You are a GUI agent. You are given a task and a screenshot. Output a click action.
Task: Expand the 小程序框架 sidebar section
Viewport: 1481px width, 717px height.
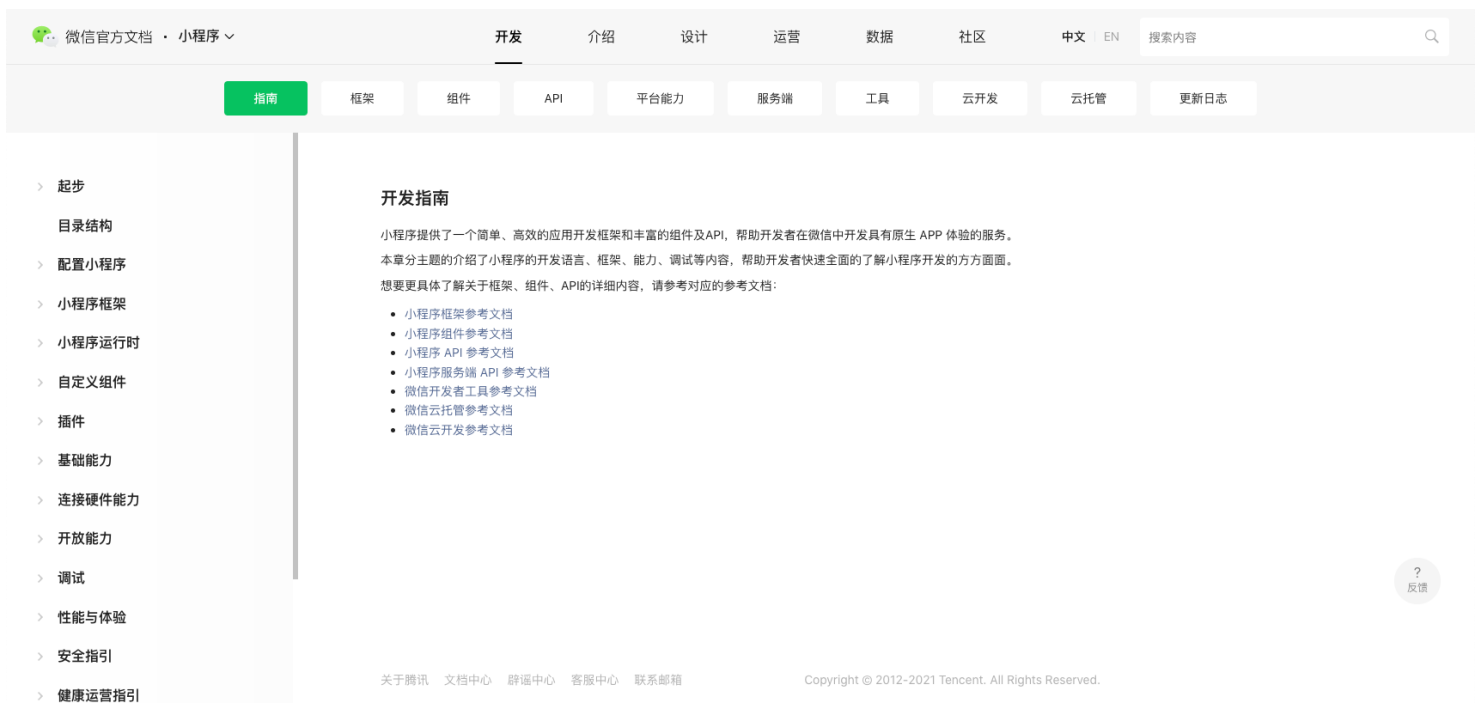click(92, 304)
